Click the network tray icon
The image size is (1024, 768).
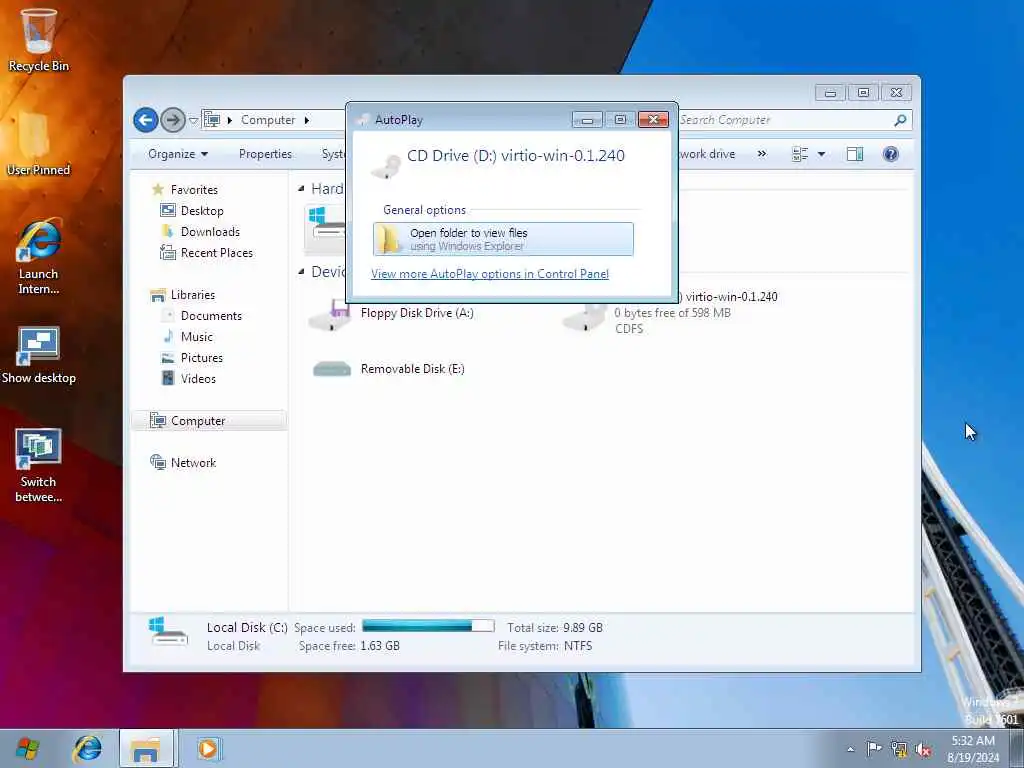[x=899, y=749]
